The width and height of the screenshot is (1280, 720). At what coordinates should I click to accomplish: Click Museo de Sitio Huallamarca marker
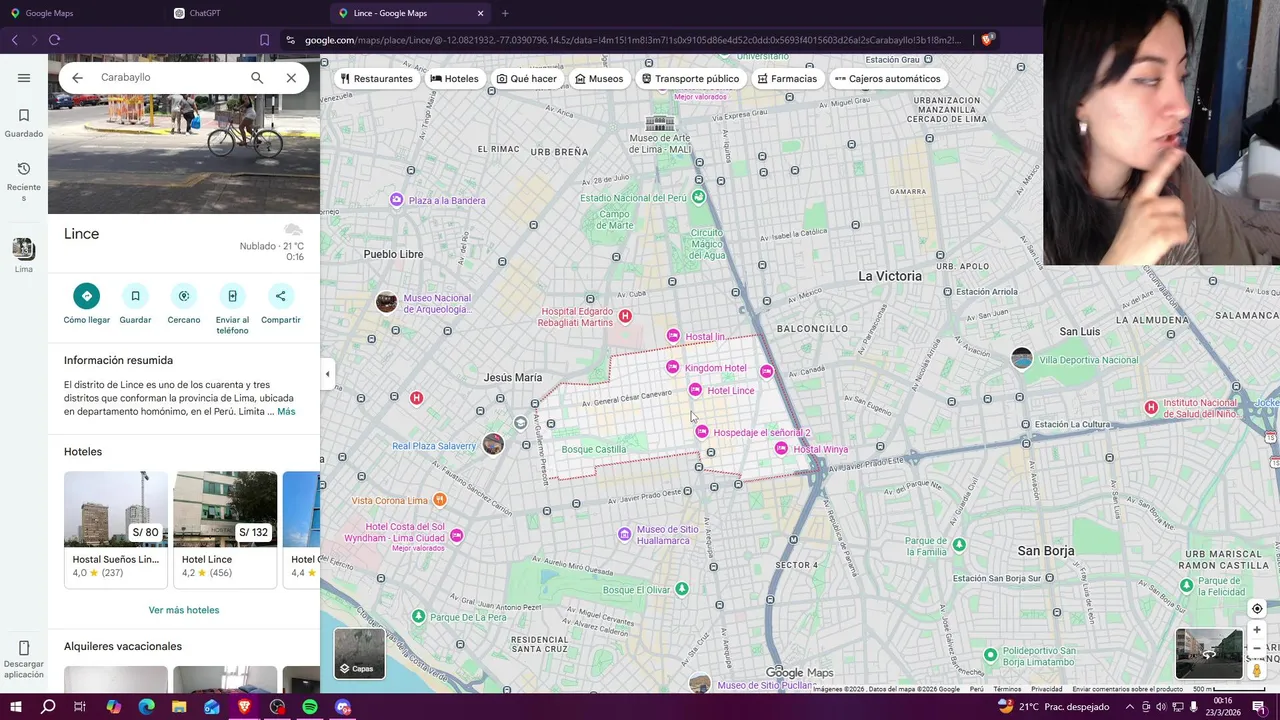[625, 534]
